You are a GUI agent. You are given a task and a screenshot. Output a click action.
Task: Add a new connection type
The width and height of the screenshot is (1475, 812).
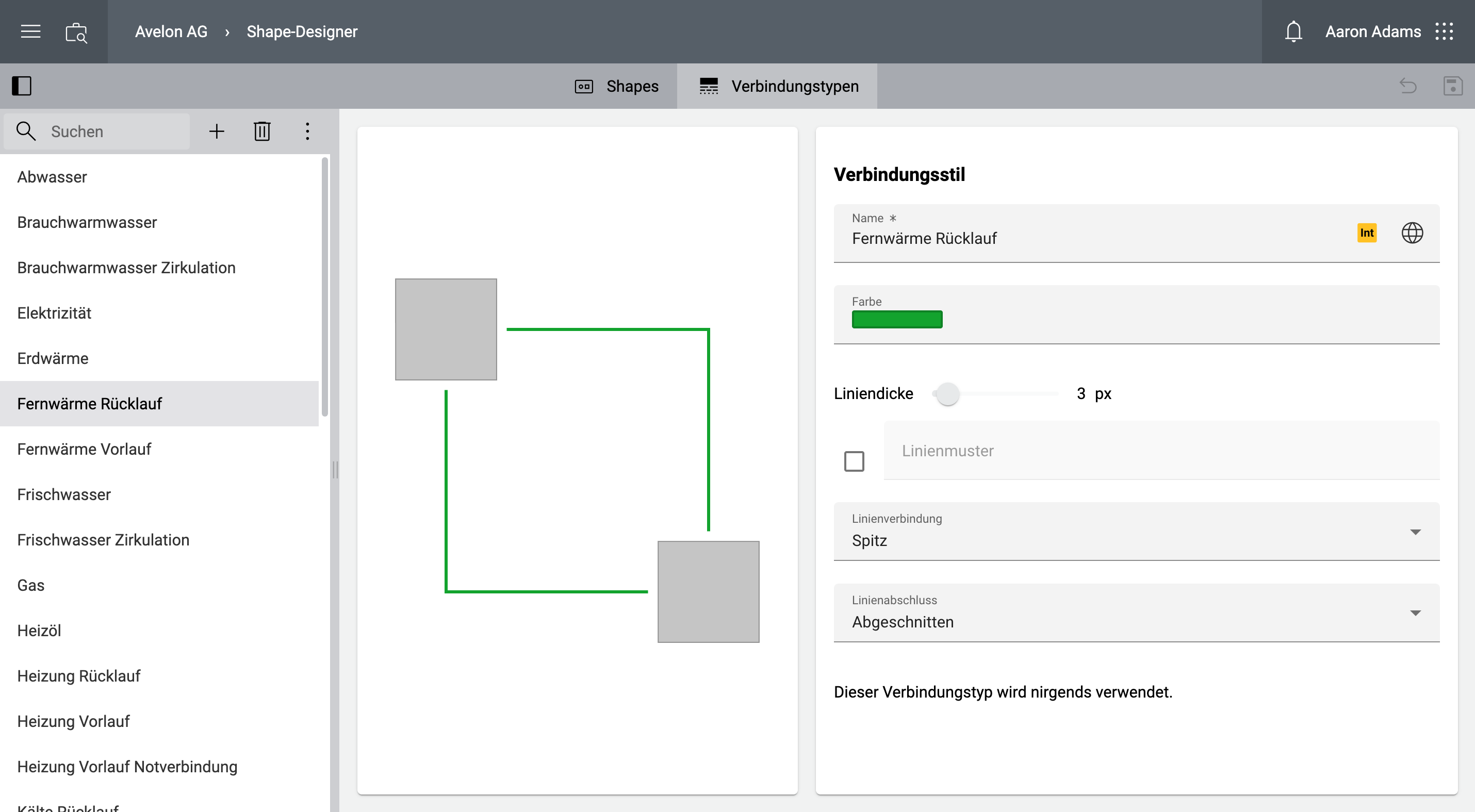(217, 131)
